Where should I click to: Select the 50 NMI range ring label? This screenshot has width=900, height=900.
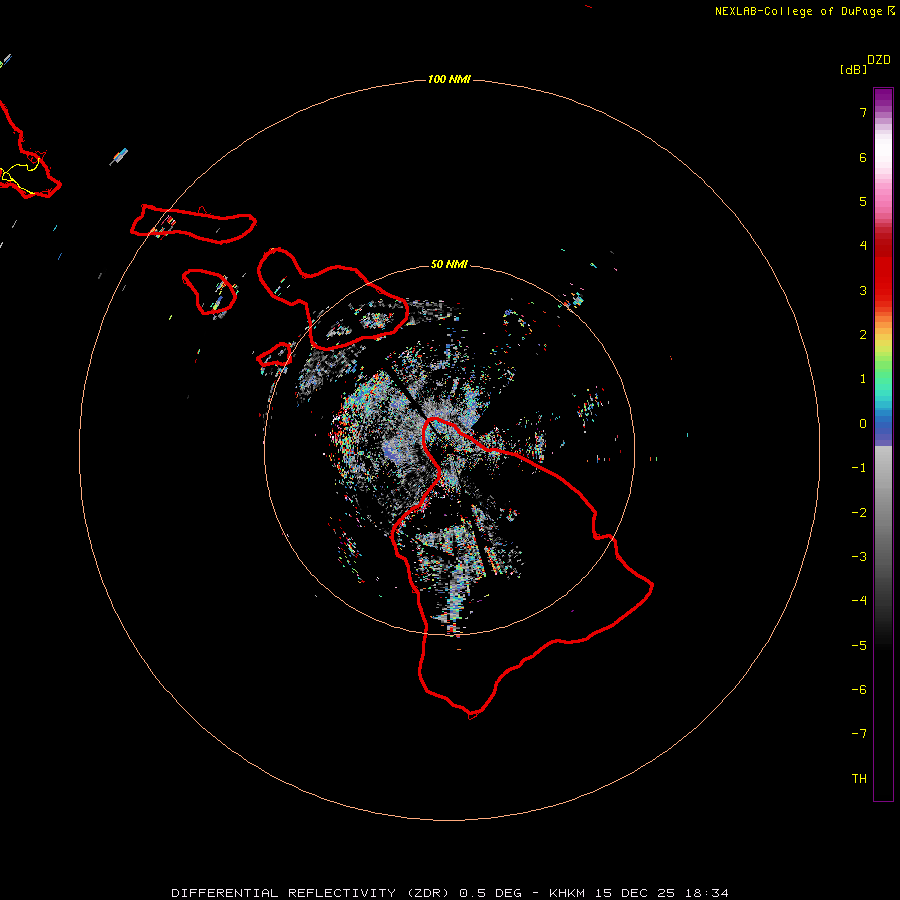[449, 264]
